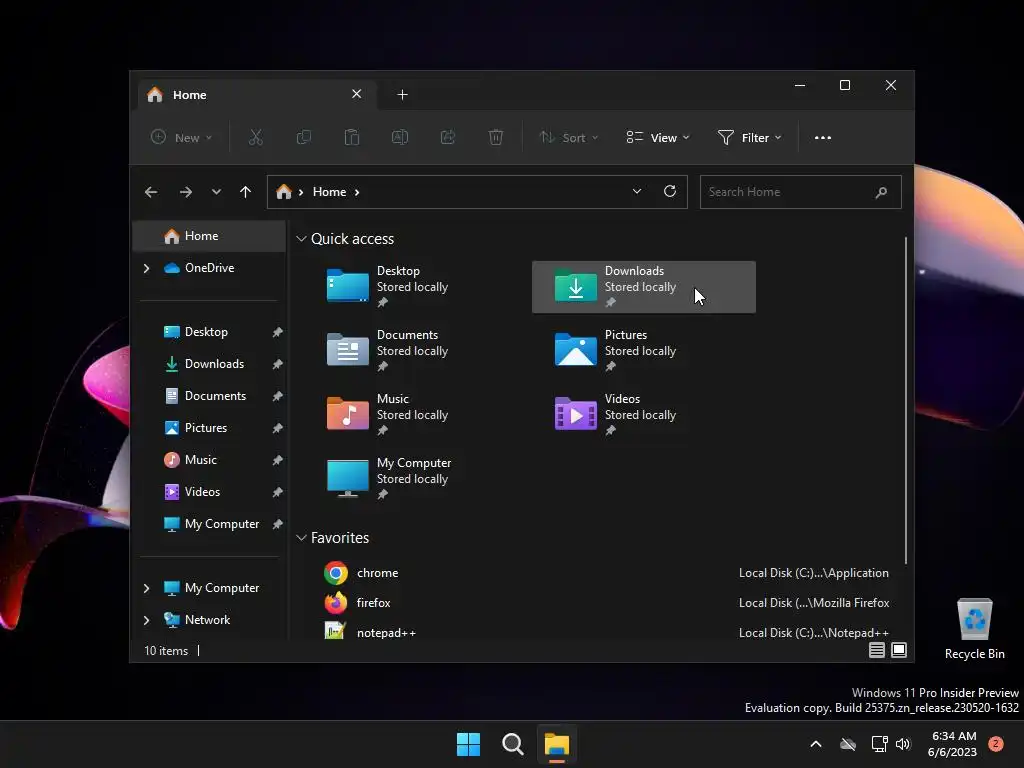Expand OneDrive in navigation pane
1024x768 pixels.
(x=146, y=268)
